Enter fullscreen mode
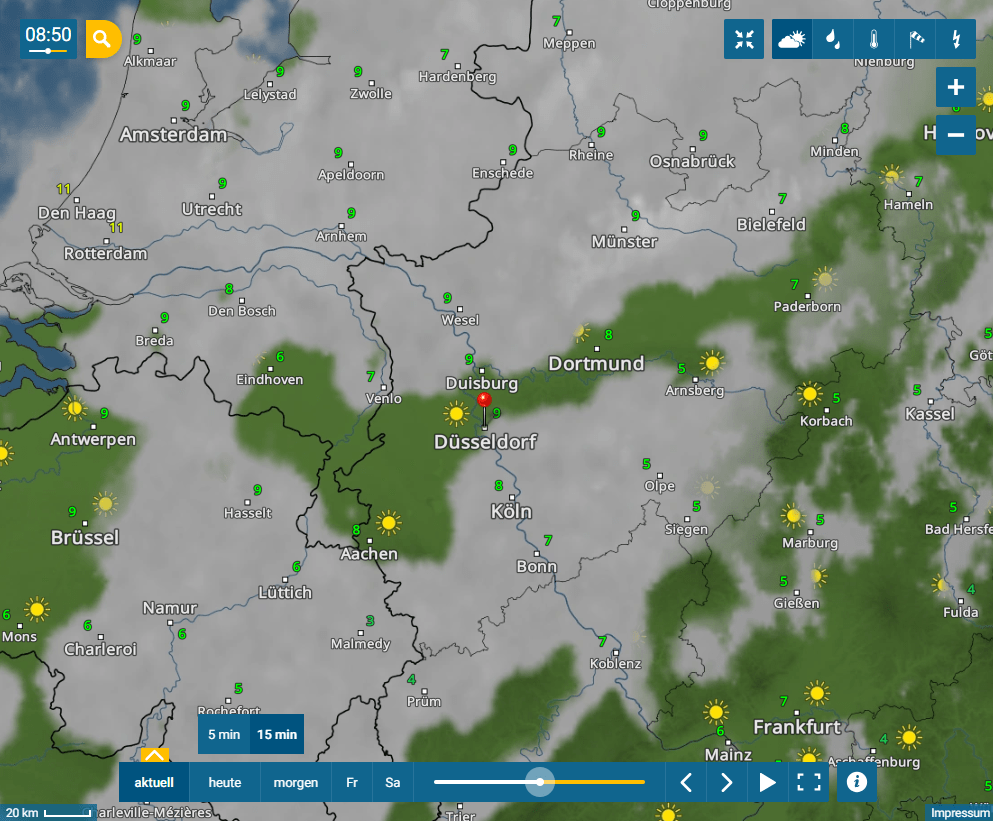Viewport: 993px width, 821px height. [809, 783]
